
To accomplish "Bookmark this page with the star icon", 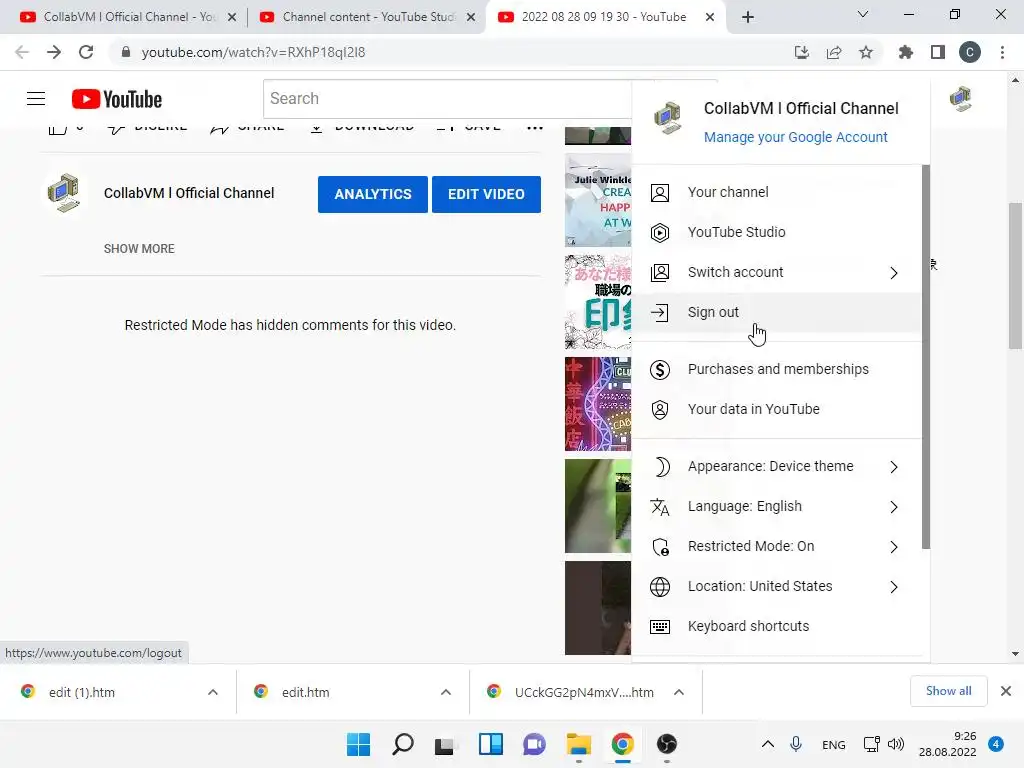I will [866, 52].
